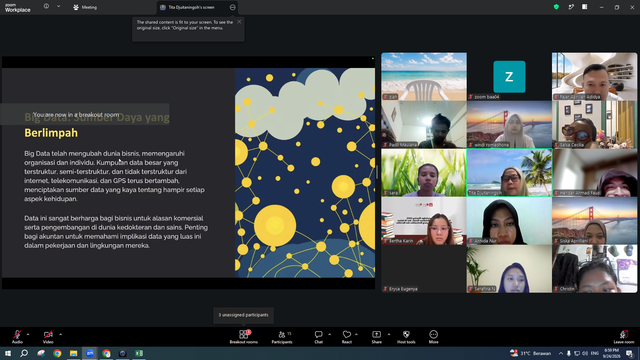Open the React emoji menu
The width and height of the screenshot is (640, 360).
[x=347, y=337]
